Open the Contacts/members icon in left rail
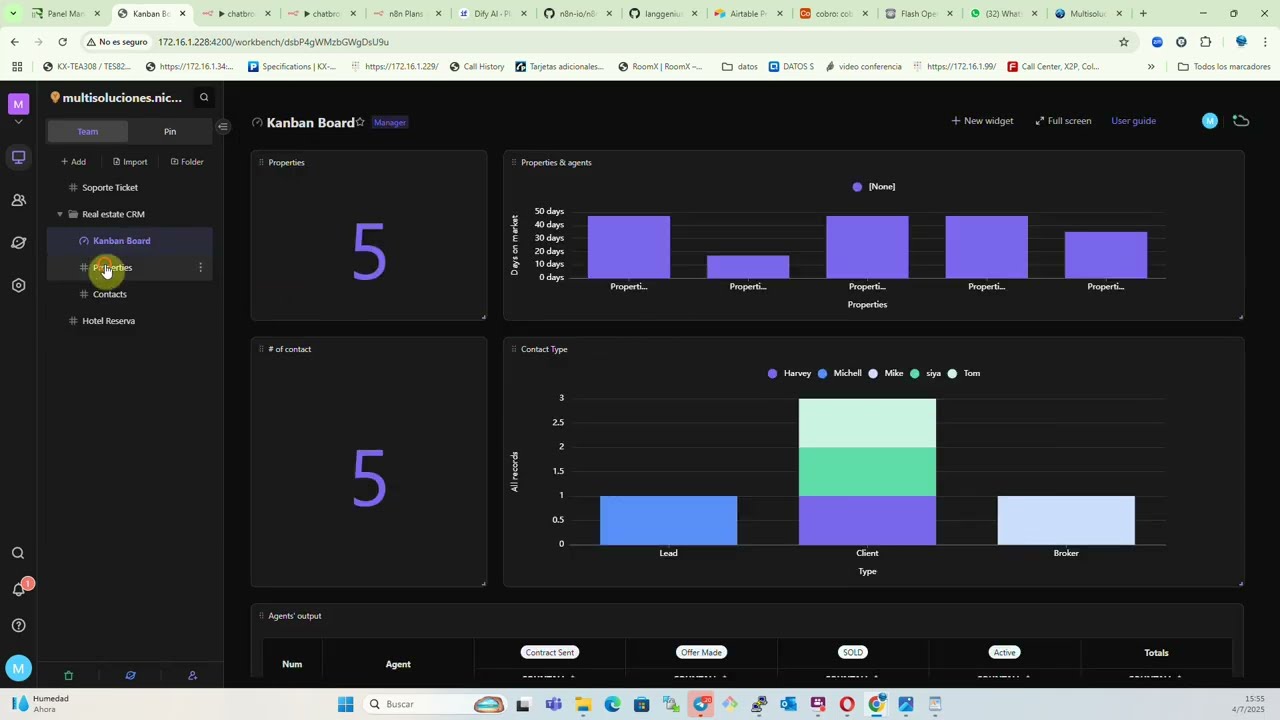This screenshot has width=1280, height=720. click(x=18, y=200)
